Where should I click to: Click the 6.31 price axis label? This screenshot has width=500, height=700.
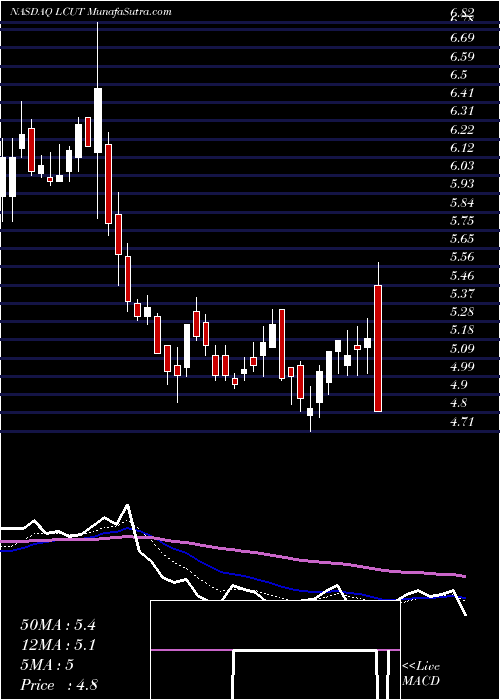pos(462,111)
